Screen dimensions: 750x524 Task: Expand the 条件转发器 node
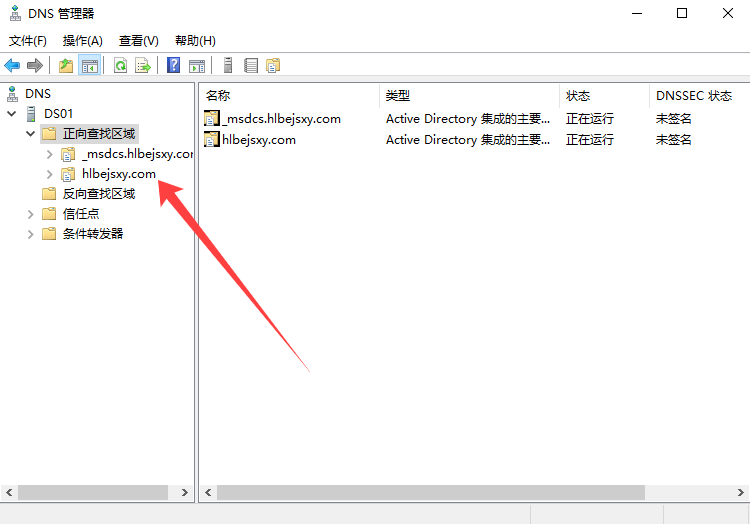pos(30,234)
